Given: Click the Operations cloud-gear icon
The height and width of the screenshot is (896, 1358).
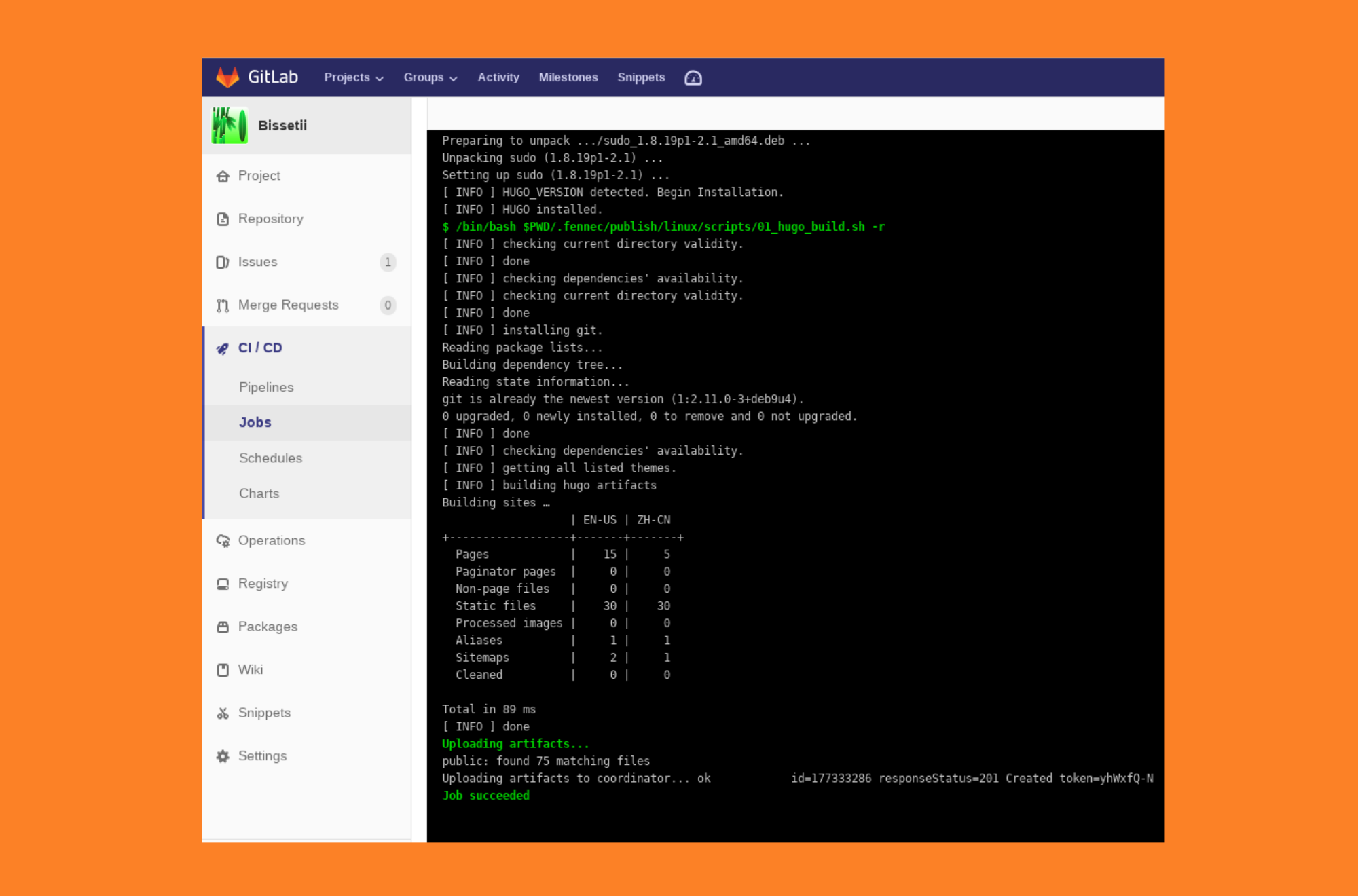Looking at the screenshot, I should point(223,541).
